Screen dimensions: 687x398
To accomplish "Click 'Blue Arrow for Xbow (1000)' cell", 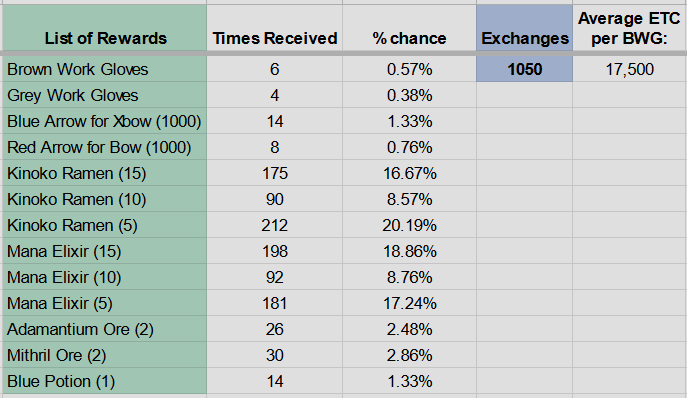I will tap(105, 121).
